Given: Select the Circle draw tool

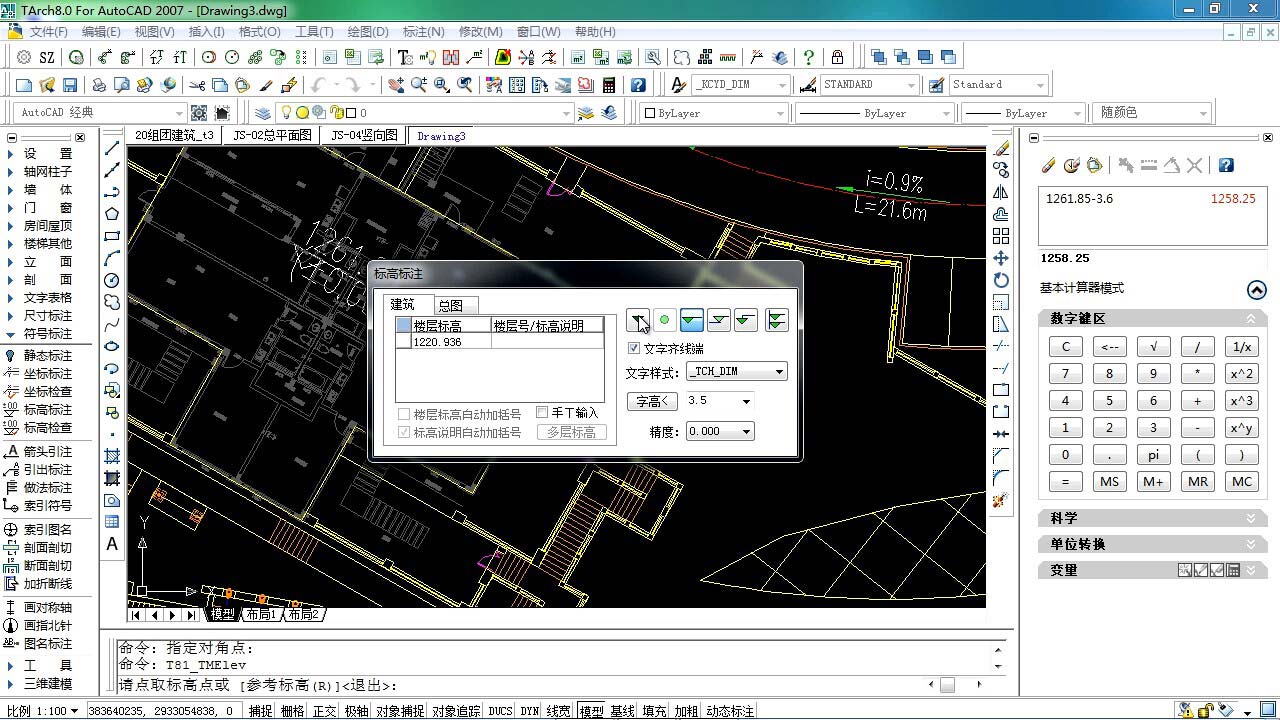Looking at the screenshot, I should pyautogui.click(x=112, y=280).
